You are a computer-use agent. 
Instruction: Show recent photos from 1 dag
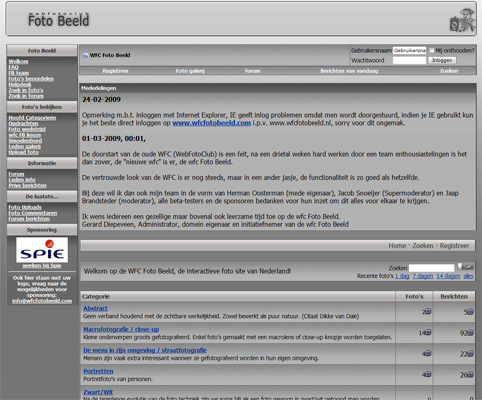point(402,276)
